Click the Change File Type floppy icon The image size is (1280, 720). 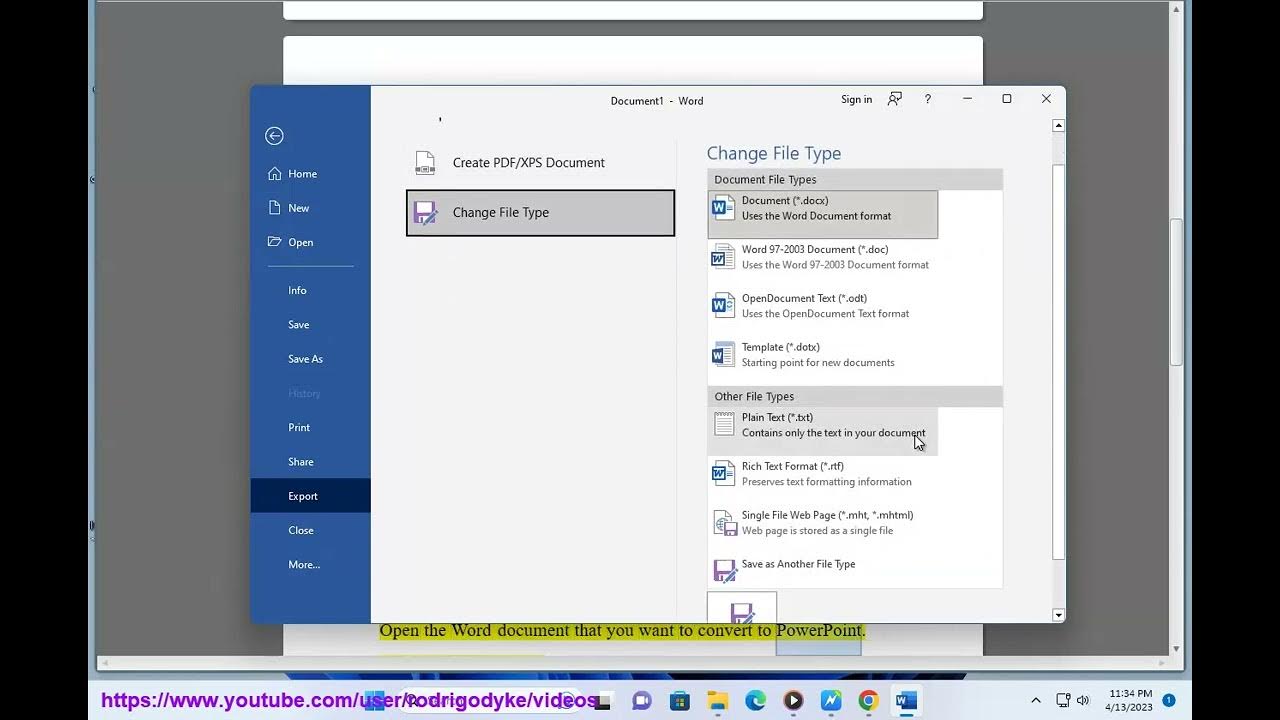(x=425, y=213)
